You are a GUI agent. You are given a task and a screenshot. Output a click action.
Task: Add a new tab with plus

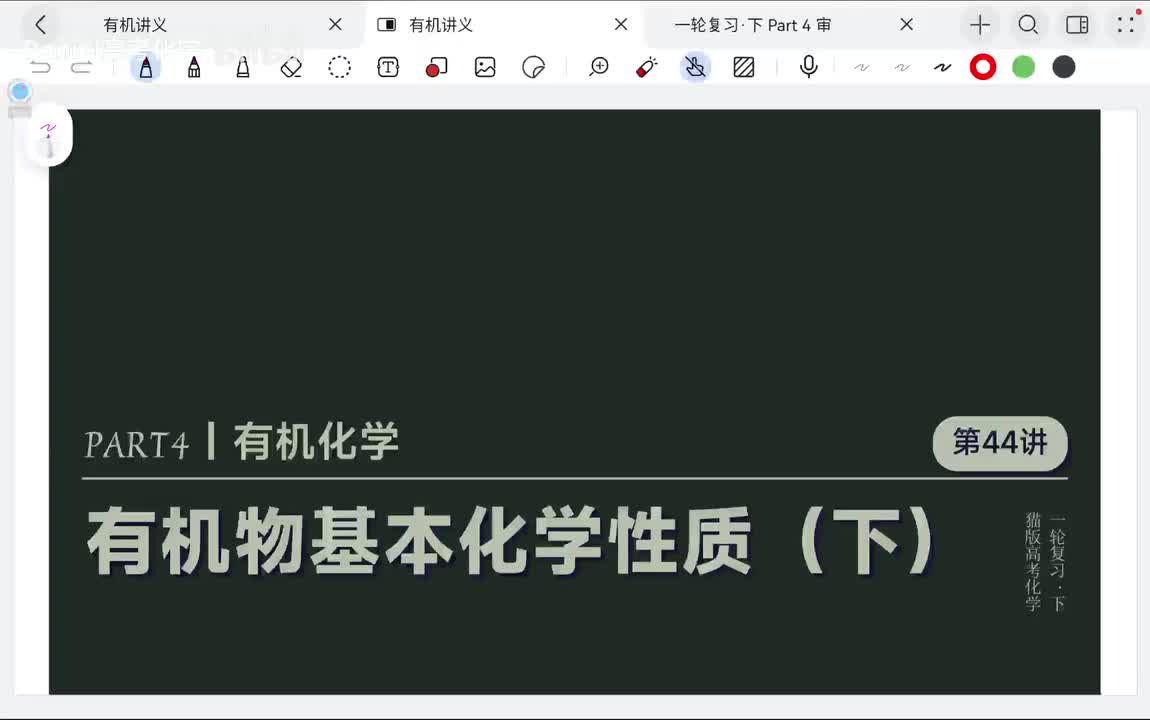[x=980, y=25]
